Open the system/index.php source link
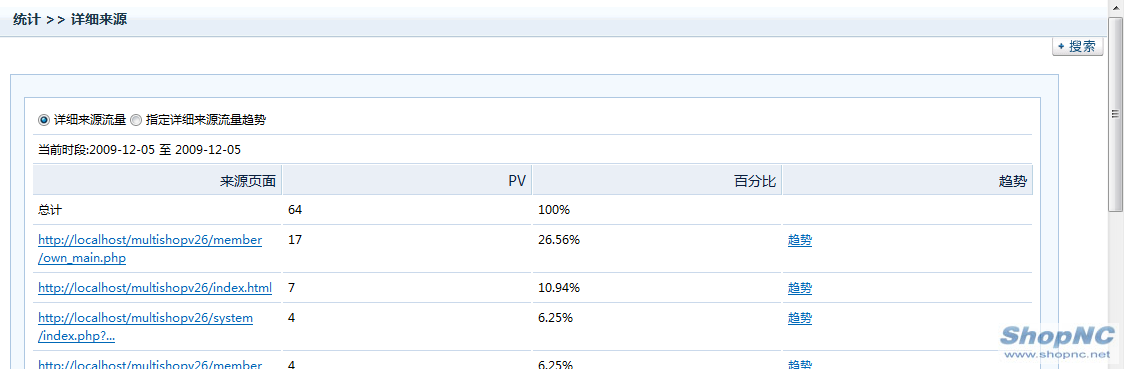 146,327
